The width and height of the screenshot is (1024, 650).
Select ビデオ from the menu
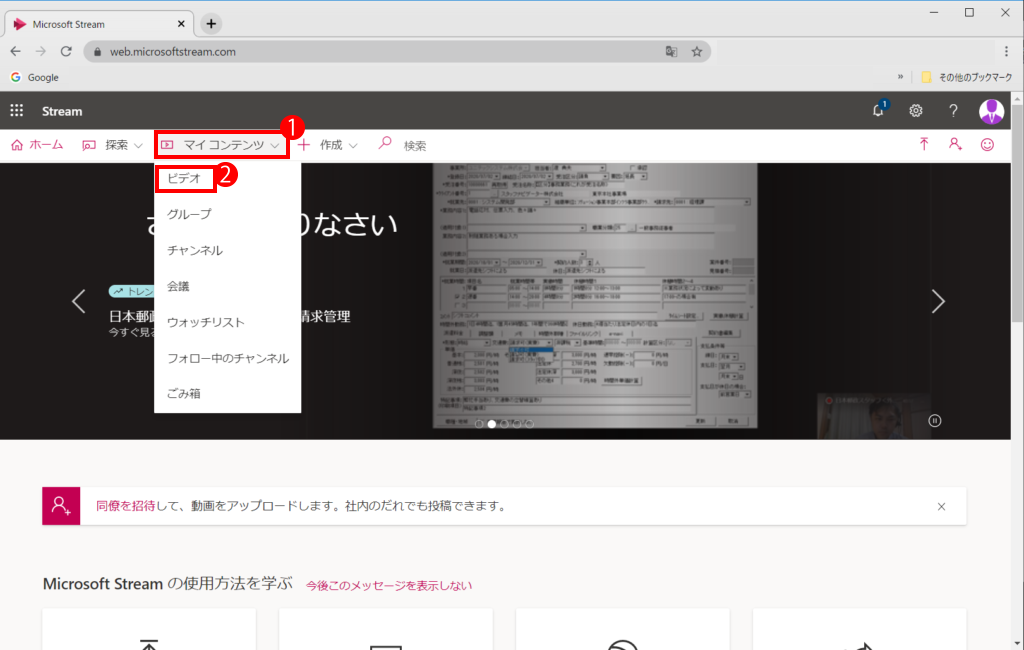pos(184,178)
